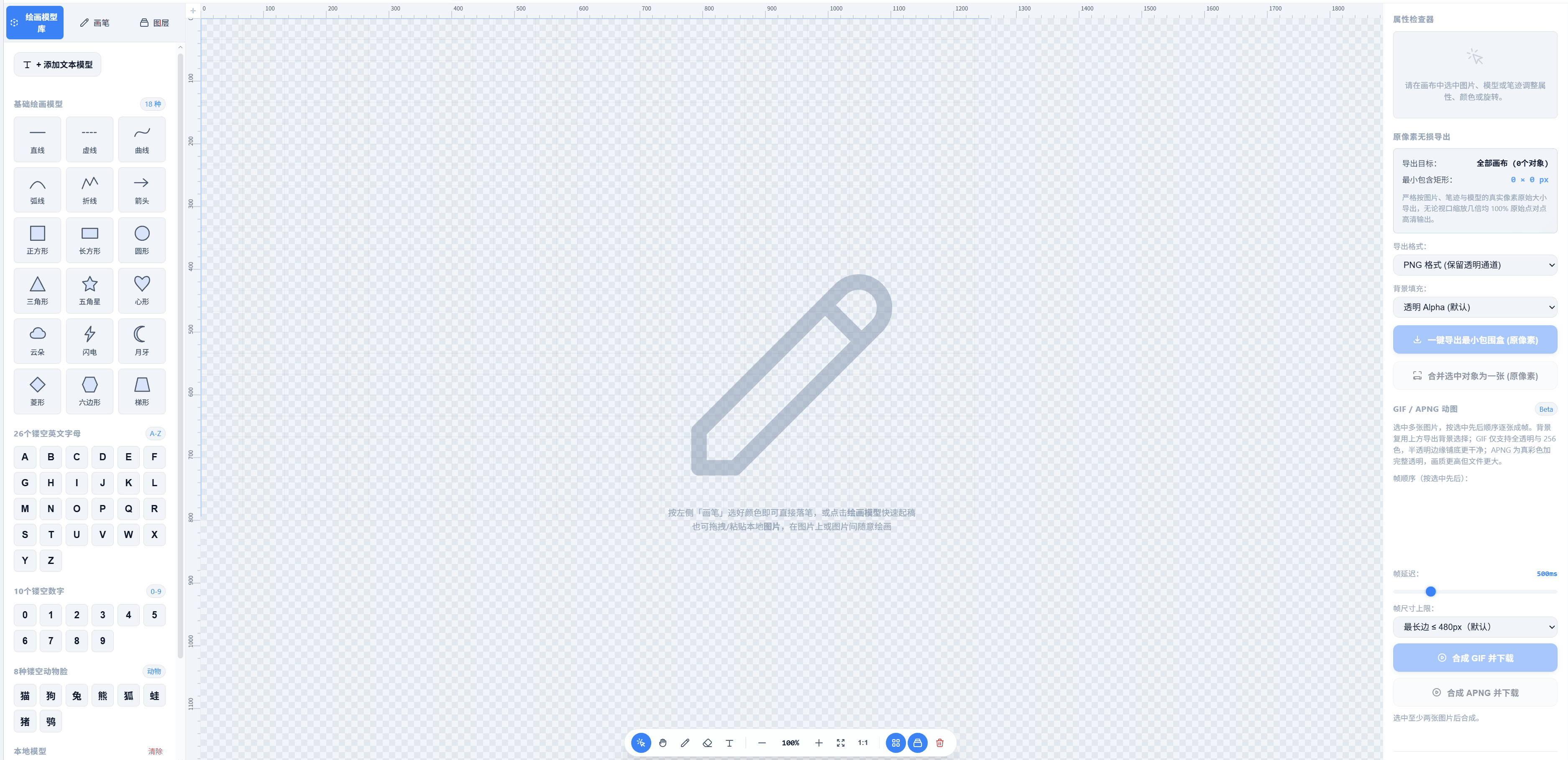This screenshot has width=1568, height=760.
Task: Select the text tool in bottom toolbar
Action: [729, 743]
